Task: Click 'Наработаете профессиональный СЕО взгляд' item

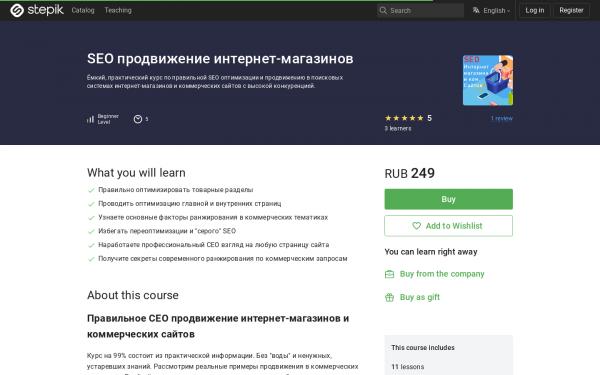Action: pos(214,245)
